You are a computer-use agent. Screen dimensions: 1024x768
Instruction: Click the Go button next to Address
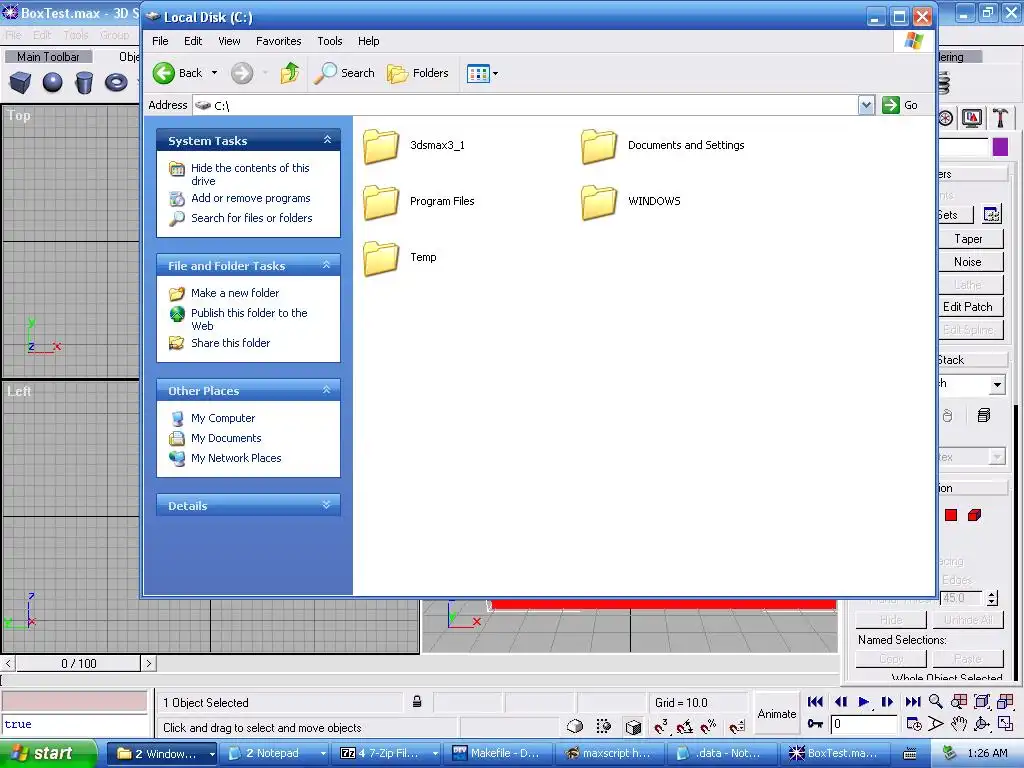click(x=900, y=105)
